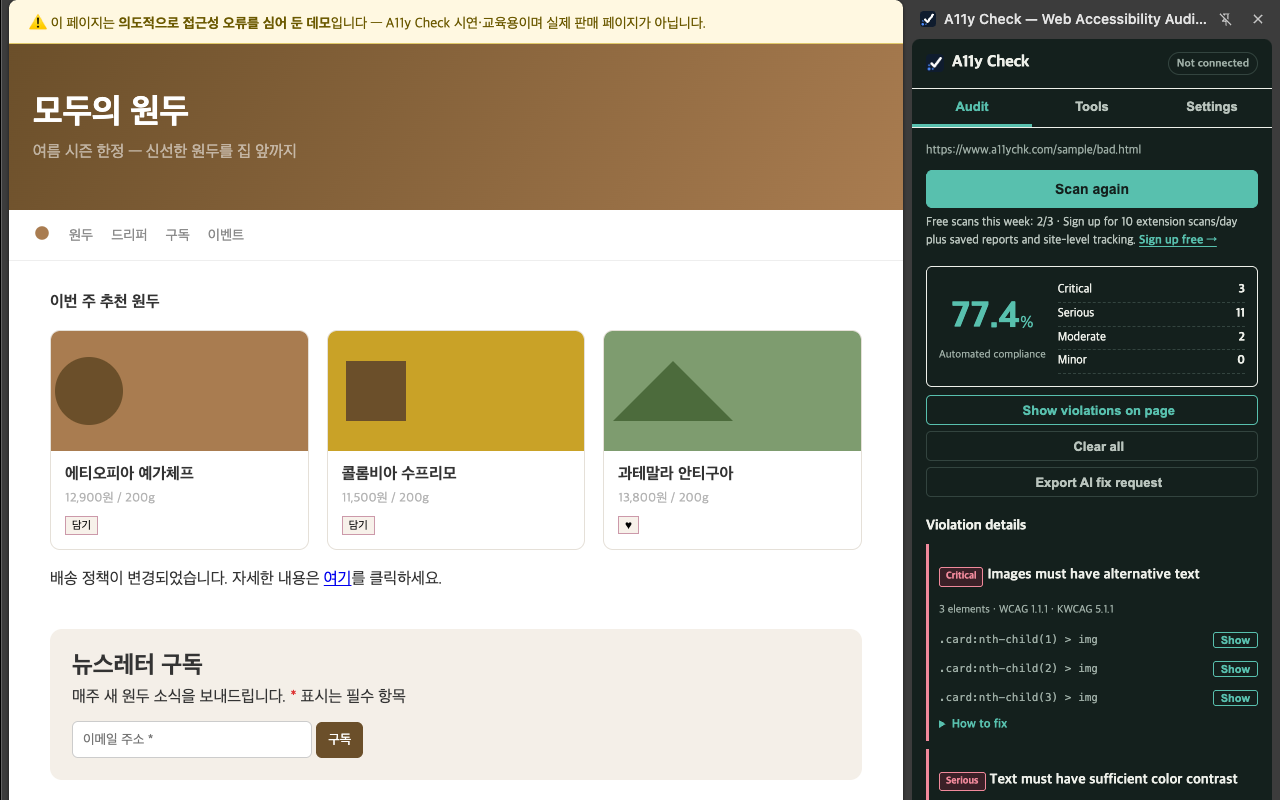This screenshot has width=1280, height=800.
Task: Click Images must have alternative text title
Action: (1093, 574)
